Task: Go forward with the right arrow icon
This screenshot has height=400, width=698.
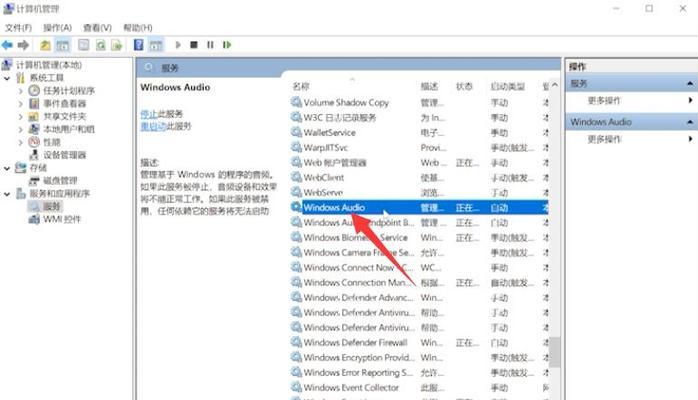Action: pyautogui.click(x=23, y=45)
